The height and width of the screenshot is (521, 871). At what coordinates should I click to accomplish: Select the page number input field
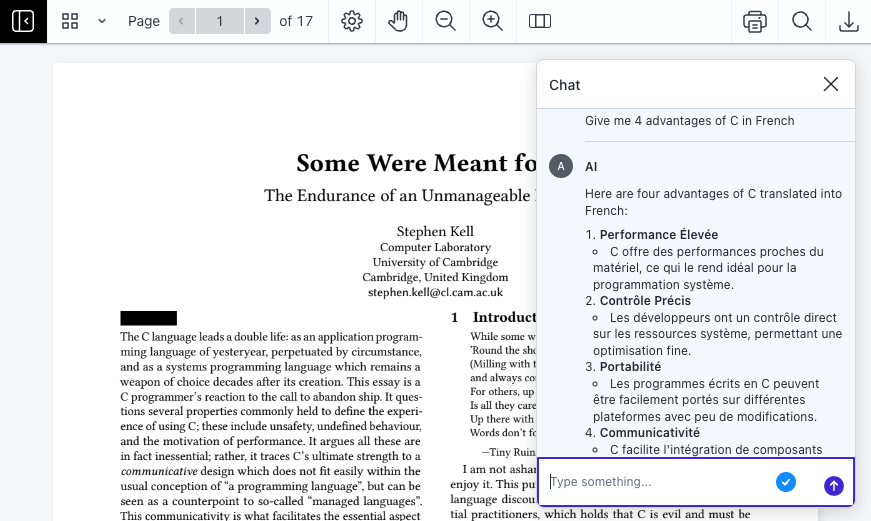click(x=219, y=21)
